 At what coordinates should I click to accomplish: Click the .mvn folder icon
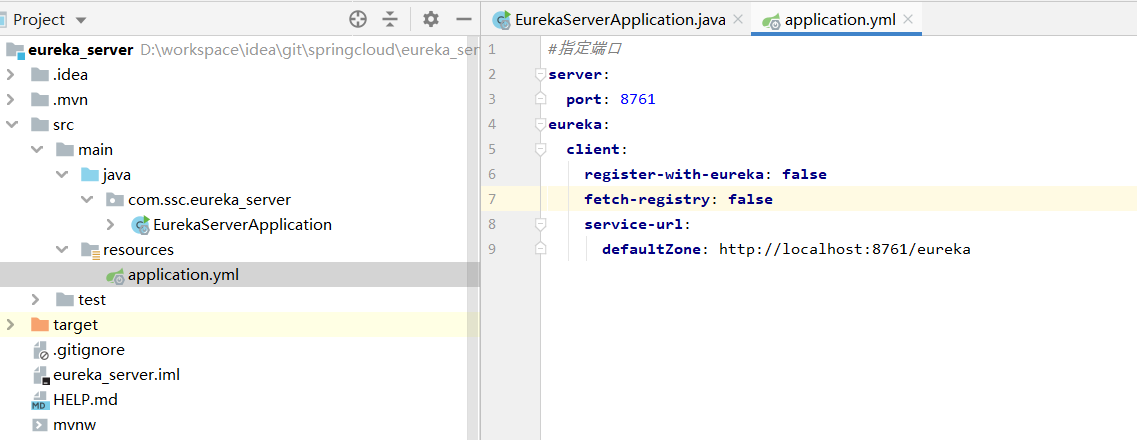40,99
